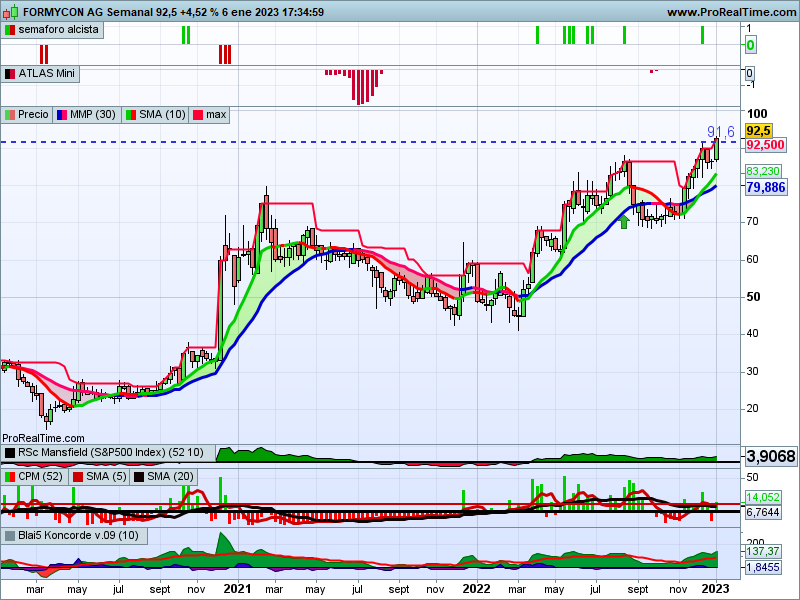Click the 100 price level on scale

(757, 113)
